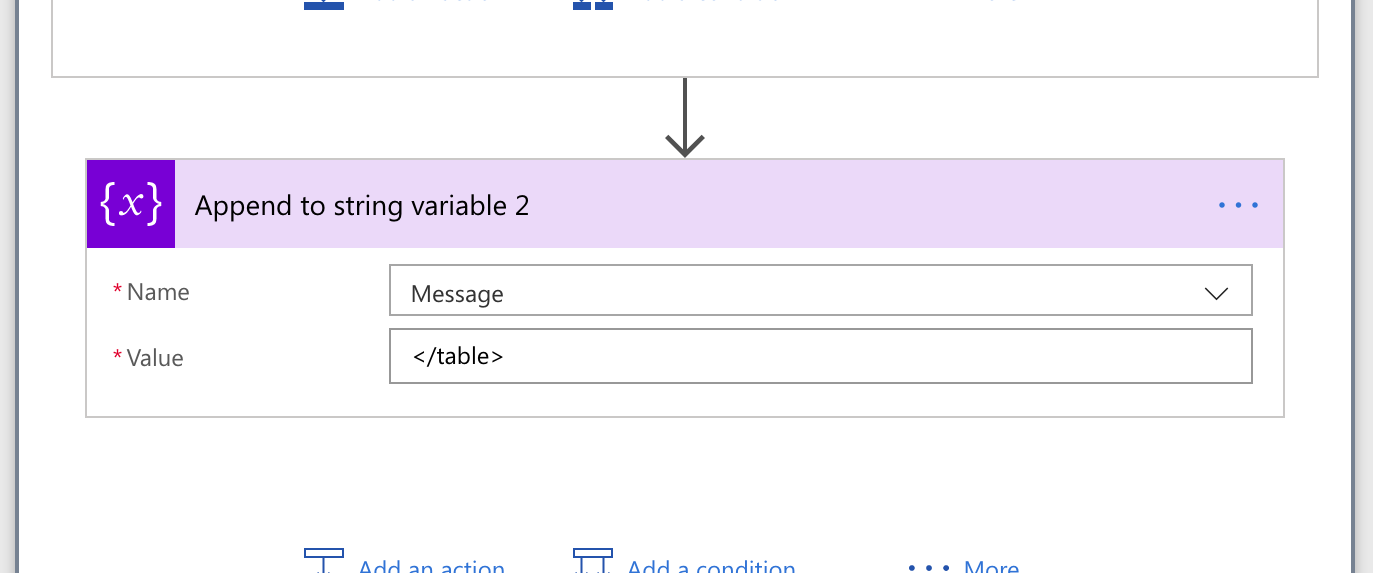Screen dimensions: 1373x573
Task: Click the purple {x} variable icon
Action: coord(131,204)
